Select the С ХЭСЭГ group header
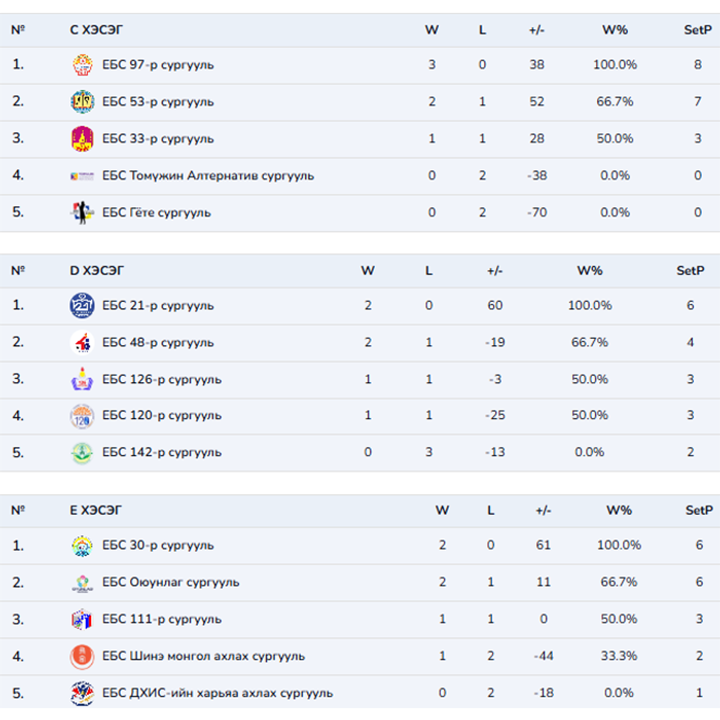 point(97,30)
